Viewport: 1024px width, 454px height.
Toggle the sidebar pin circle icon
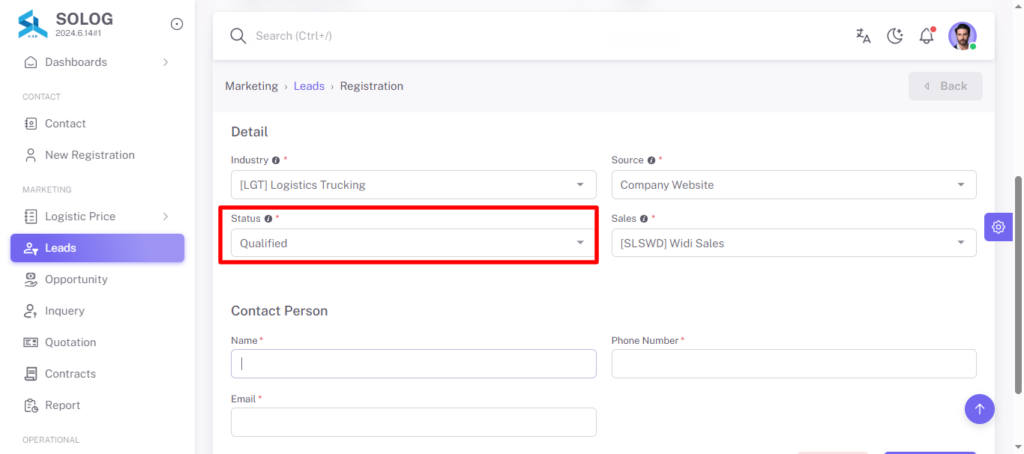click(x=176, y=24)
